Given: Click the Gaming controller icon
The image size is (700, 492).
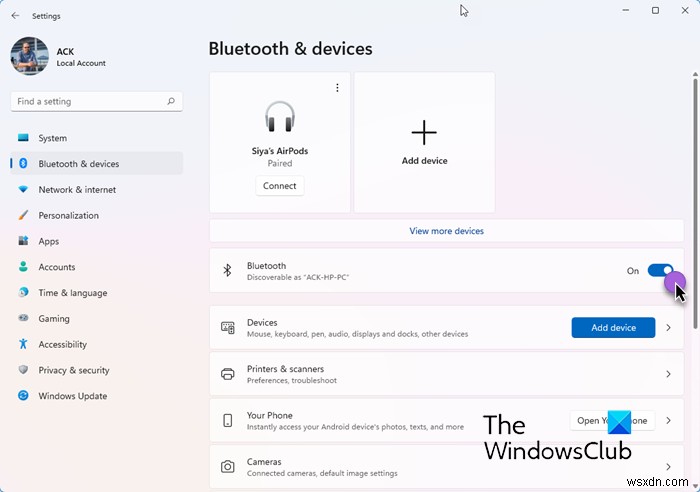Looking at the screenshot, I should pos(23,318).
